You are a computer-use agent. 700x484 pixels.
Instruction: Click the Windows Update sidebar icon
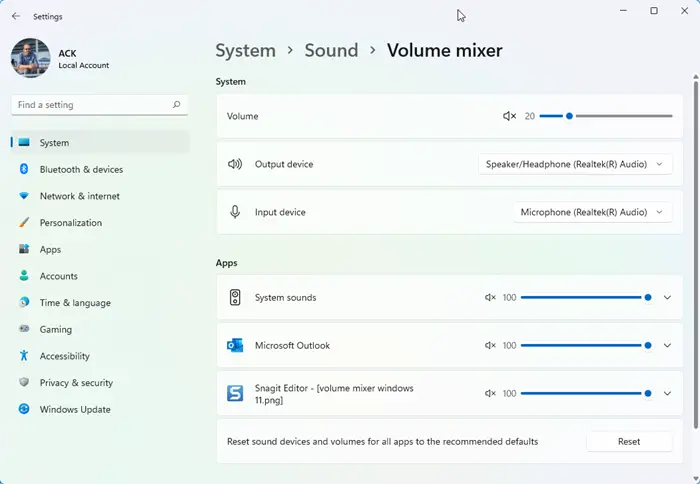[x=24, y=409]
